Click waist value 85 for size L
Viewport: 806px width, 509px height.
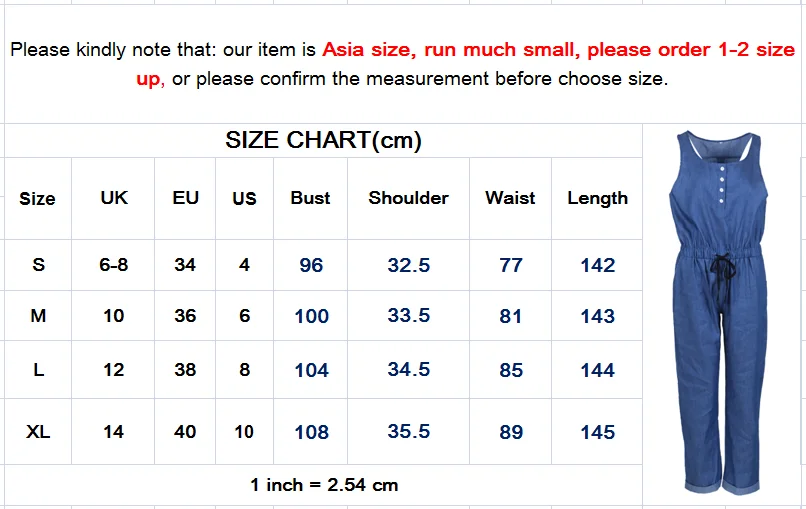coord(511,370)
